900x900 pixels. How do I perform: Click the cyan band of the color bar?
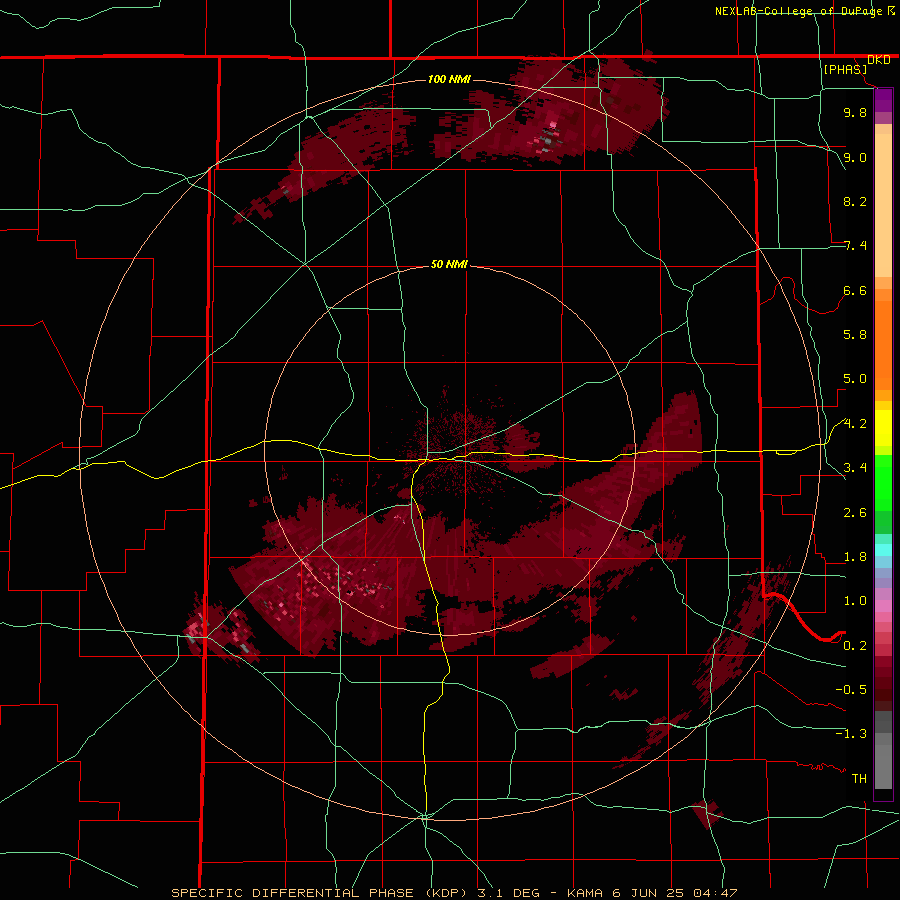pos(883,550)
